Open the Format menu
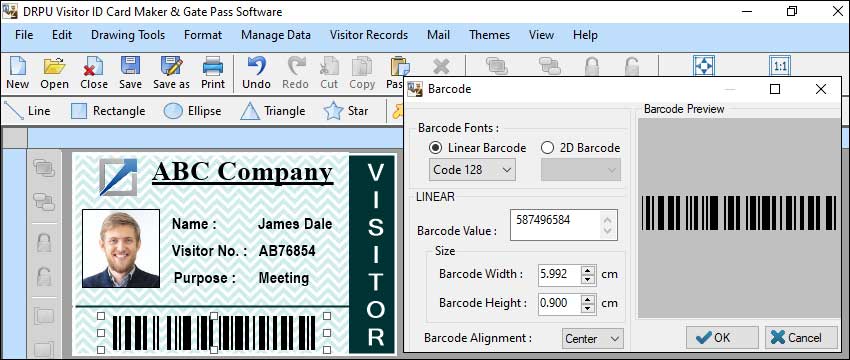850x360 pixels. click(x=203, y=35)
